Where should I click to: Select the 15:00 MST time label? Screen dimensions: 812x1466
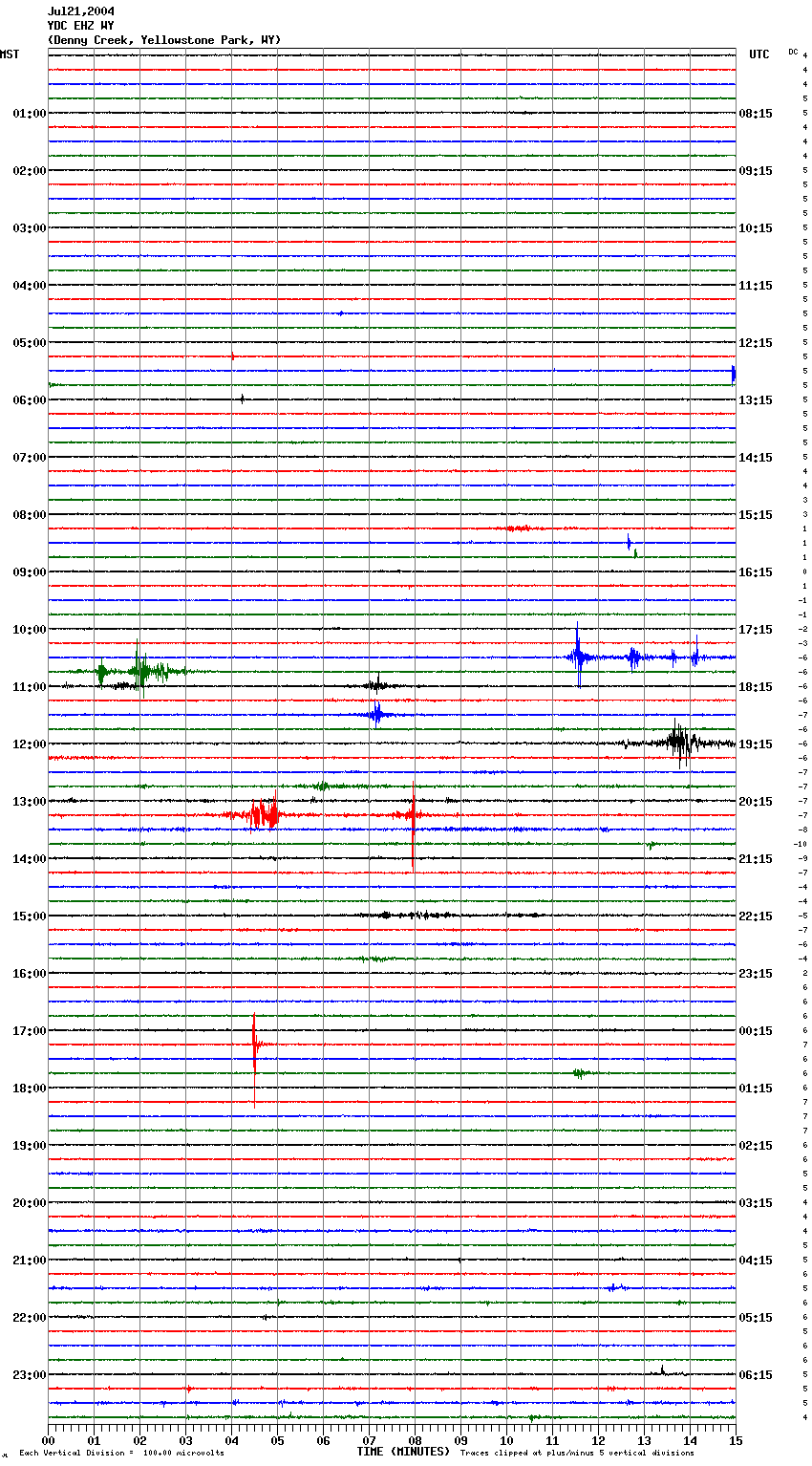pyautogui.click(x=30, y=916)
